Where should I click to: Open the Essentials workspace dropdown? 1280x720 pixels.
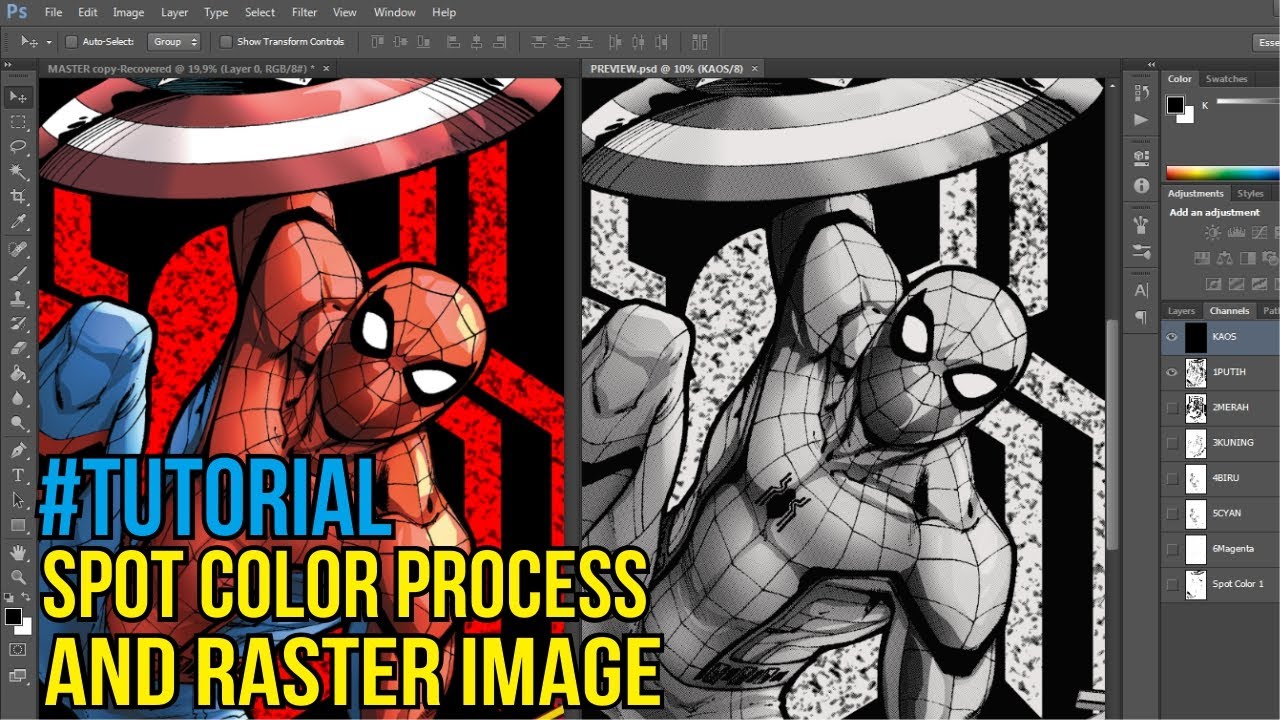click(x=1267, y=42)
